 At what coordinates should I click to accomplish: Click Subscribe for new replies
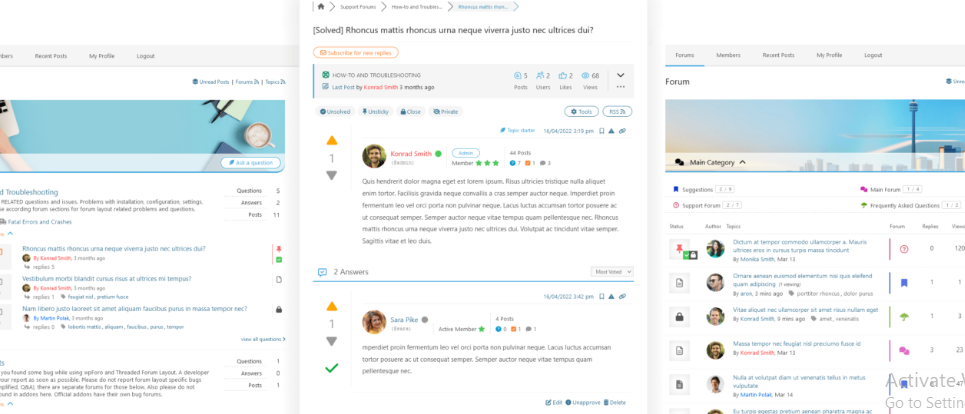[356, 52]
